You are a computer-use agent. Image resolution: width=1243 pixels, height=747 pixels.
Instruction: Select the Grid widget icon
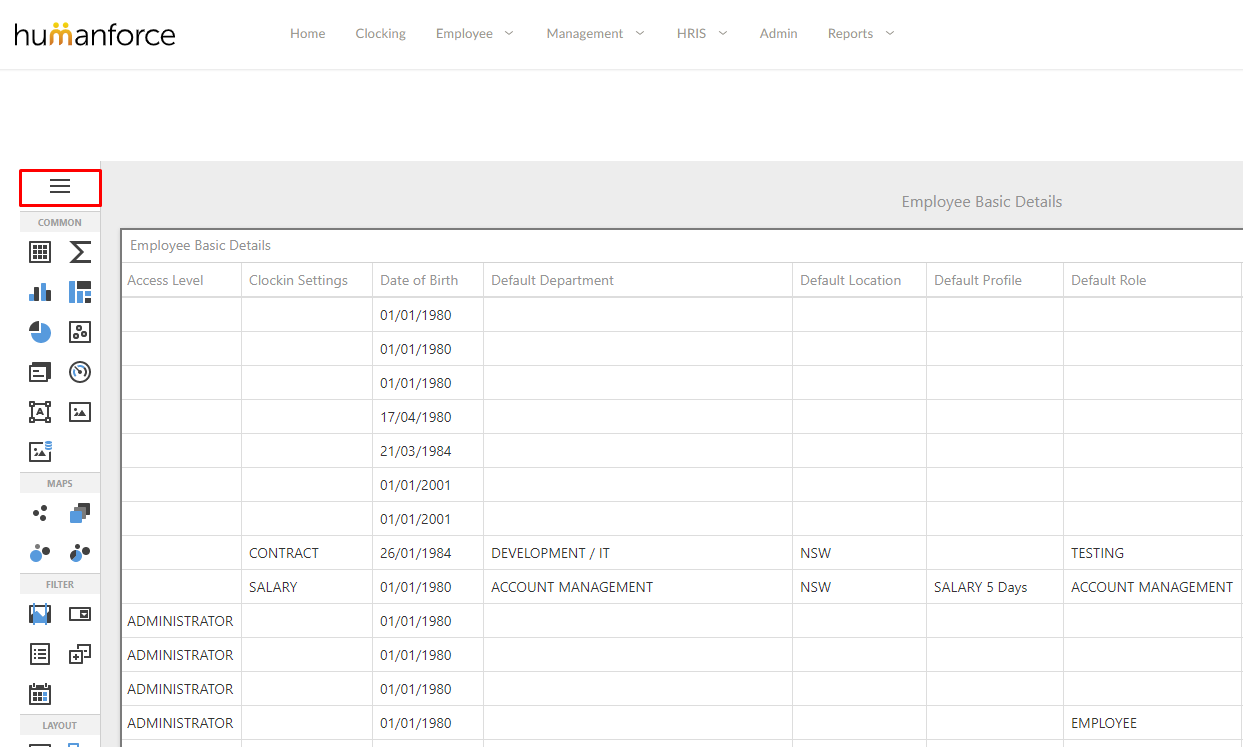40,252
